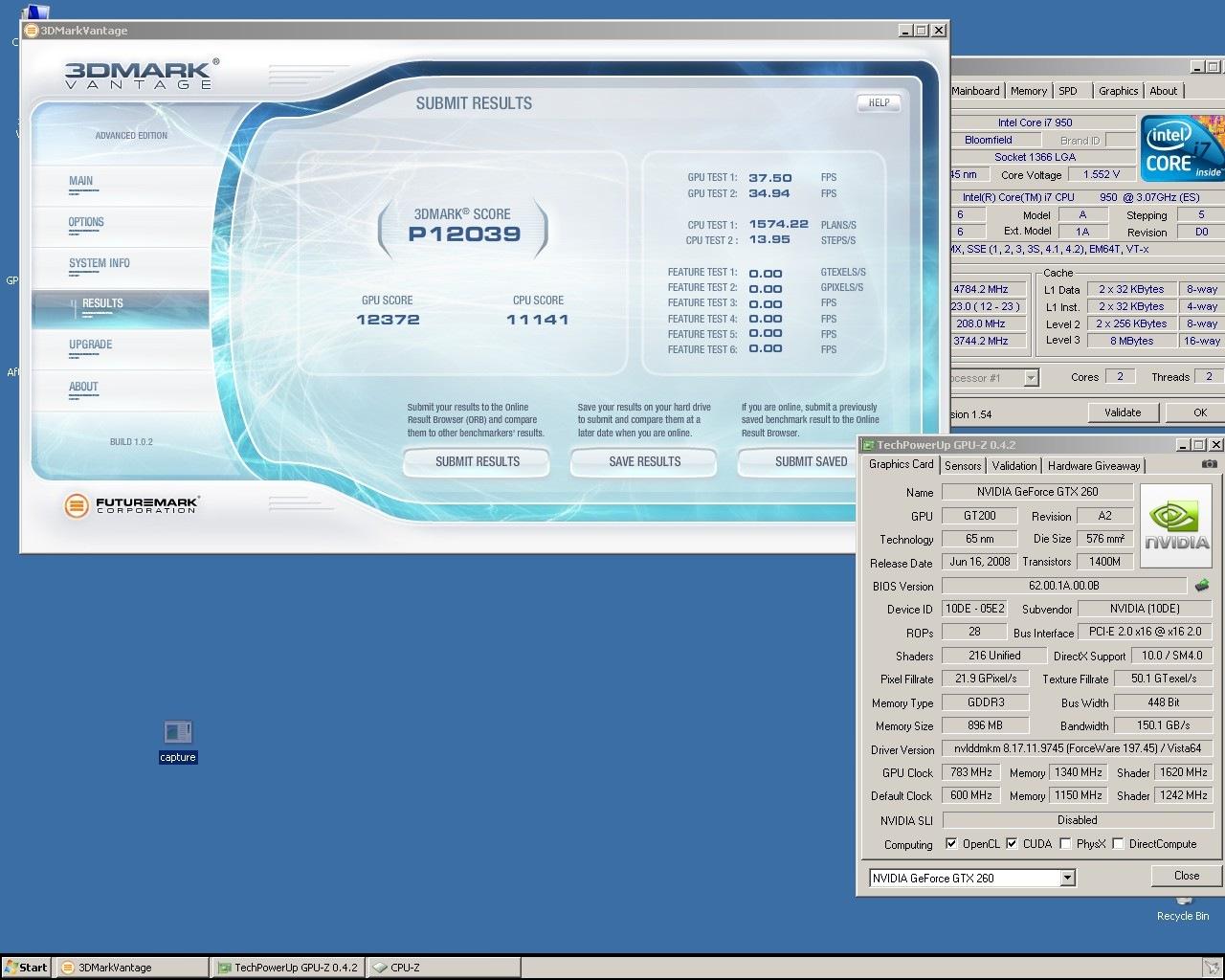Viewport: 1225px width, 980px height.
Task: Click the NVIDIA SLI Disabled field
Action: 1078,820
